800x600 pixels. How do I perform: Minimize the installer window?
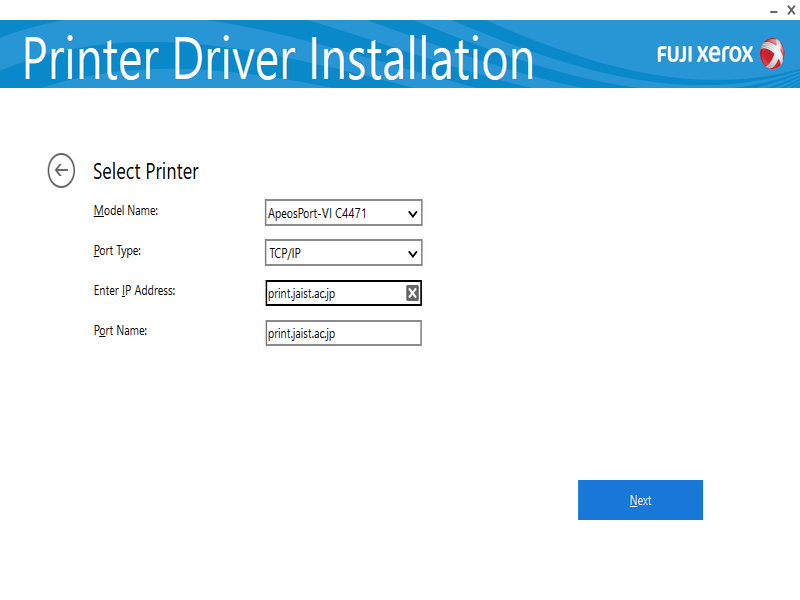771,9
